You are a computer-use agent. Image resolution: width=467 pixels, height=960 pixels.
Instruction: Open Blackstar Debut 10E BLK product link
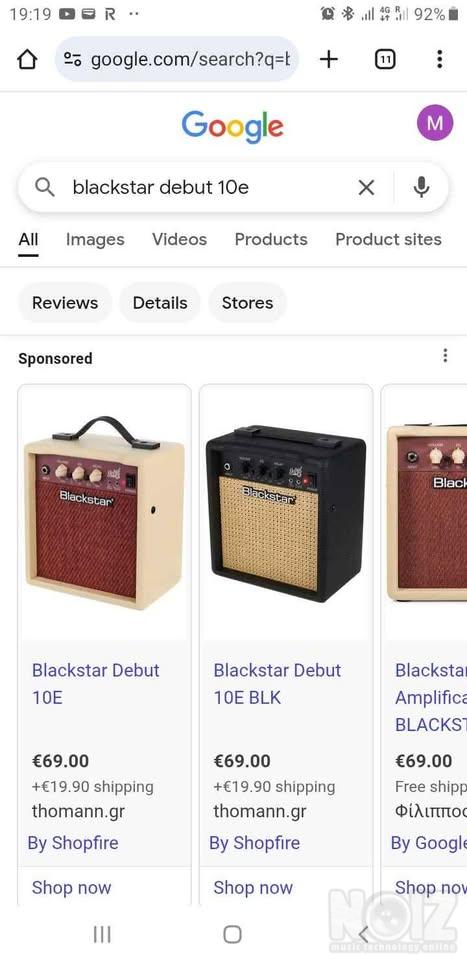click(277, 683)
